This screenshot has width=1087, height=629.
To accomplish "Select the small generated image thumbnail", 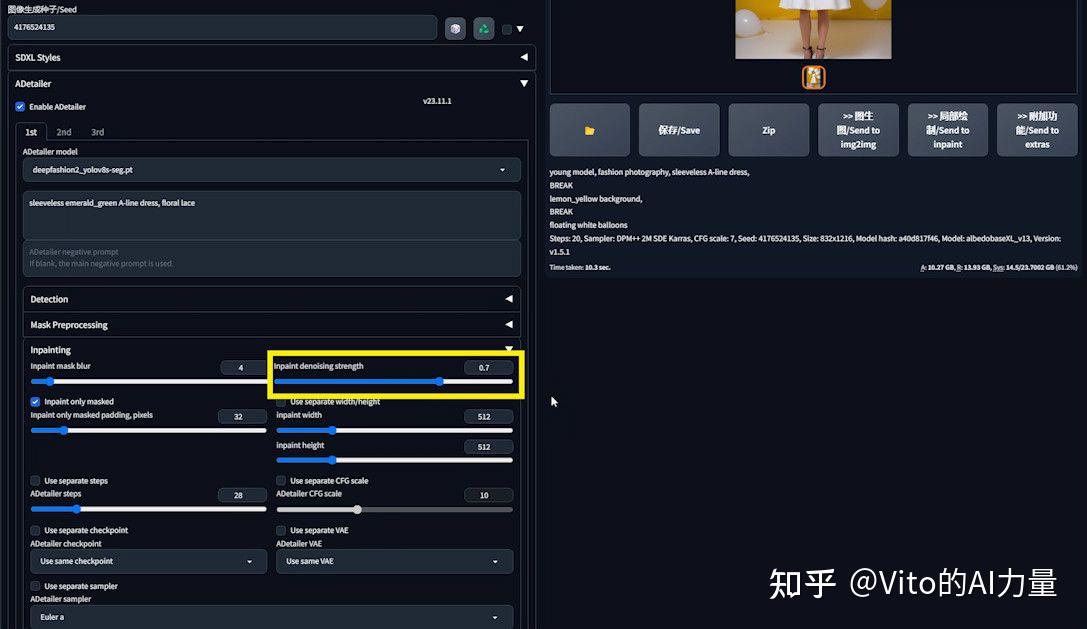I will point(813,77).
